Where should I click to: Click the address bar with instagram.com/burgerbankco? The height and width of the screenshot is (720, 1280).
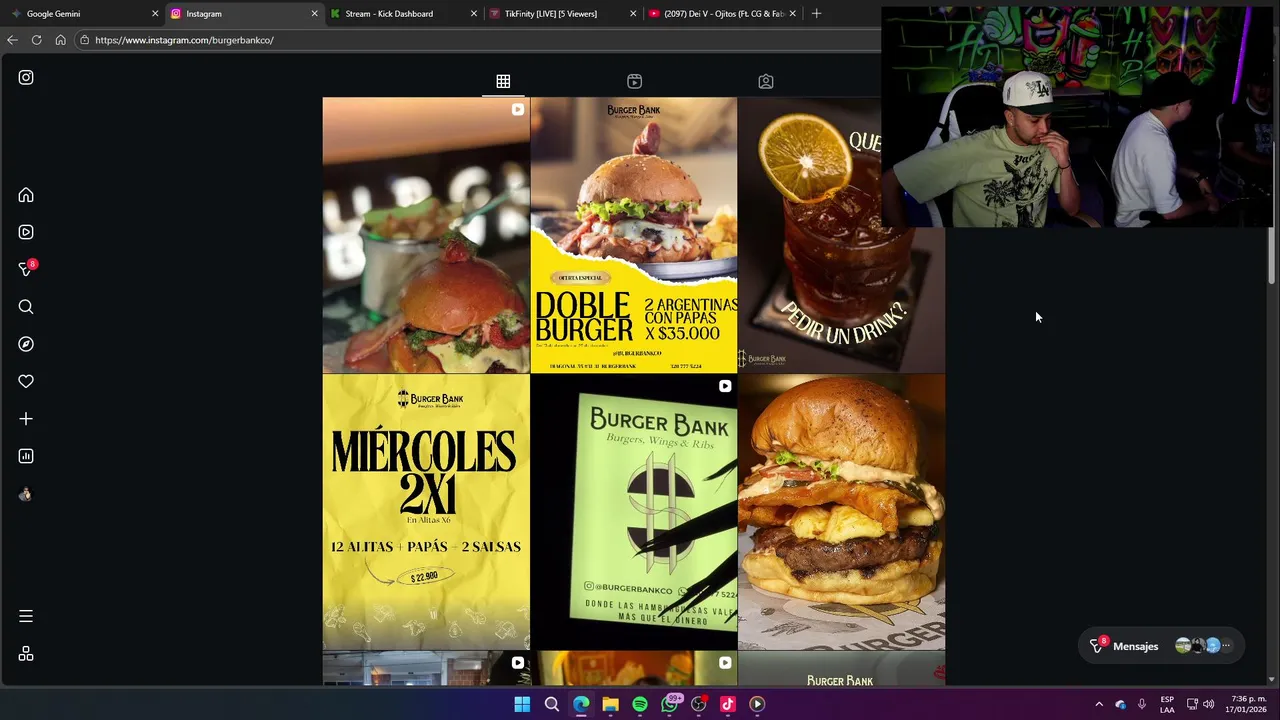478,40
